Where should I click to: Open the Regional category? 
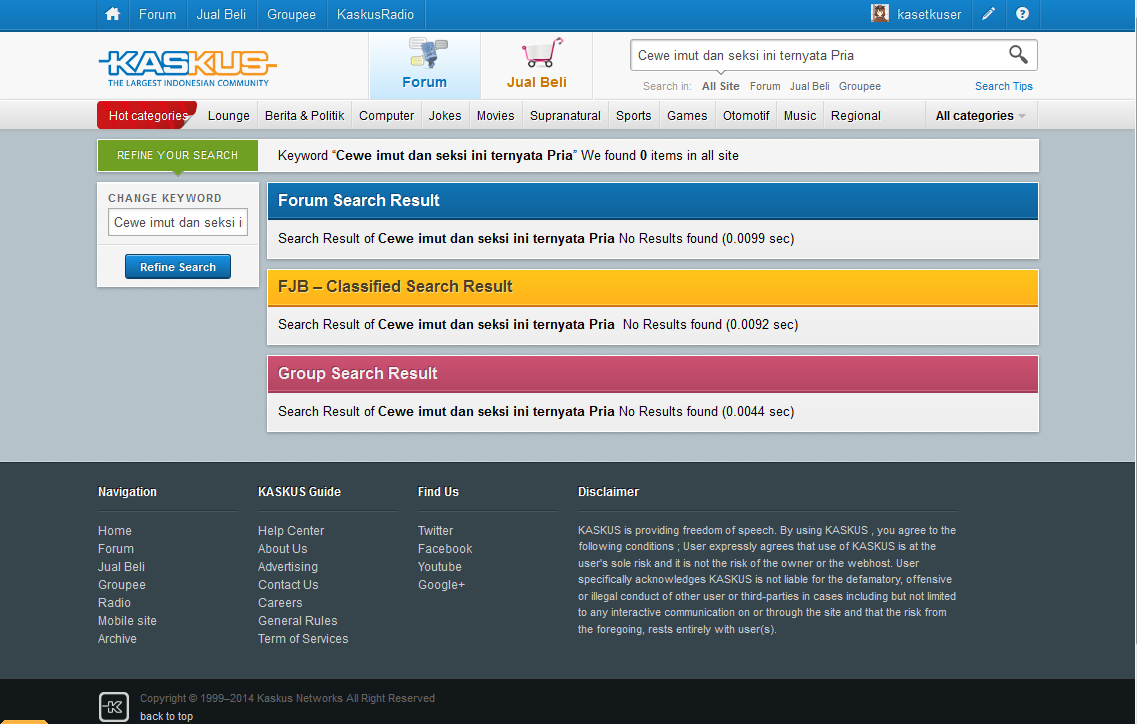pyautogui.click(x=856, y=115)
